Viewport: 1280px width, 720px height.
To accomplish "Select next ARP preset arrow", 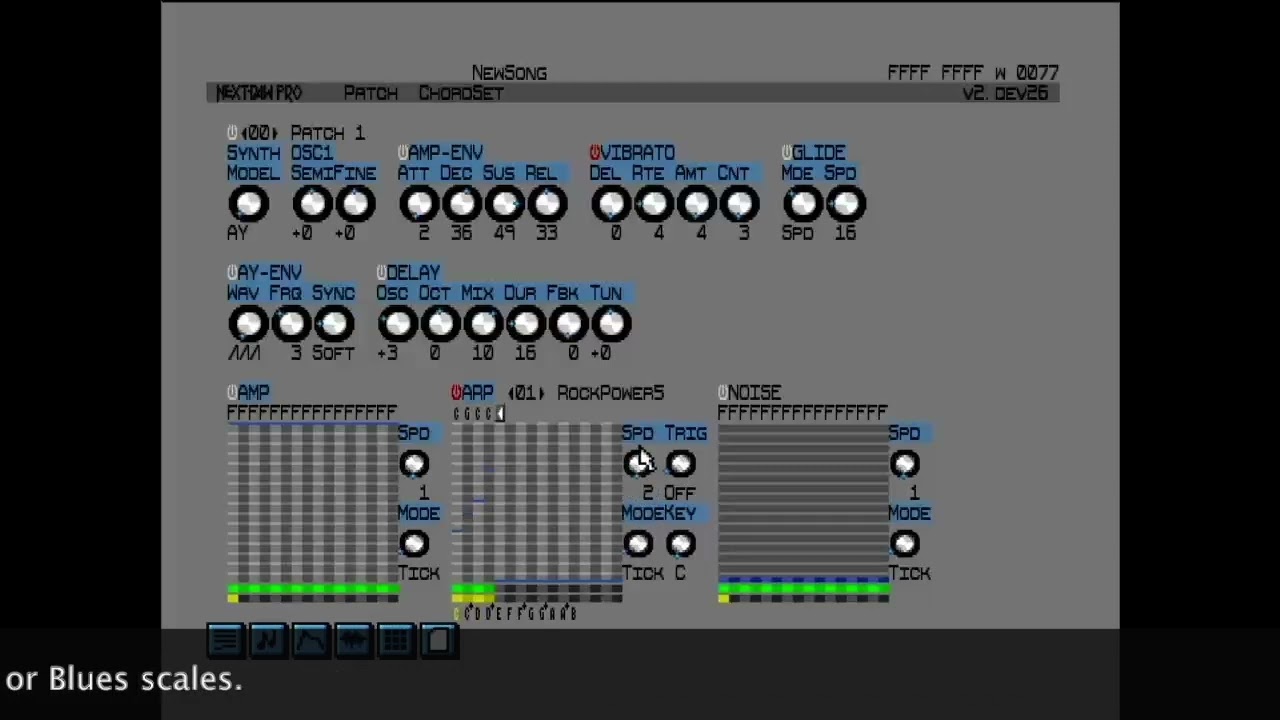I will point(543,393).
